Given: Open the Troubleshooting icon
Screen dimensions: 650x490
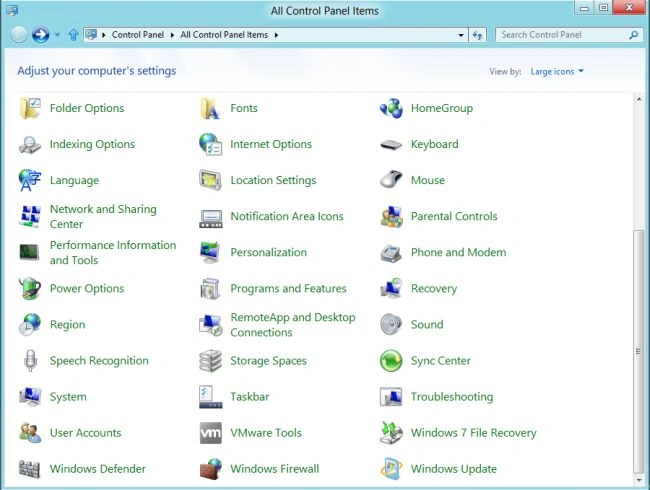Looking at the screenshot, I should pyautogui.click(x=391, y=397).
